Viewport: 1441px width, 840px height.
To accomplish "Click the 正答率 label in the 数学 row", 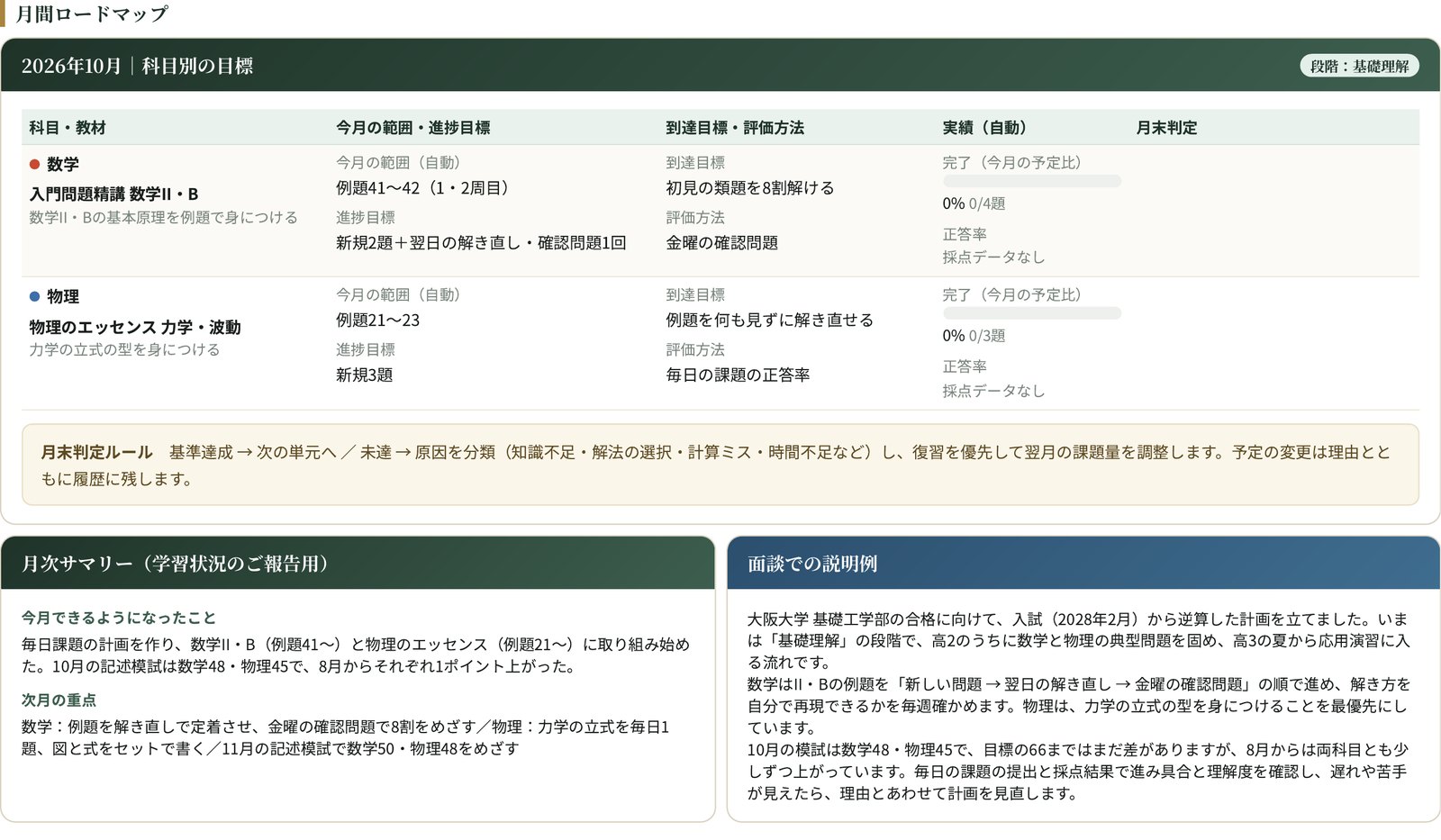I will pyautogui.click(x=965, y=234).
